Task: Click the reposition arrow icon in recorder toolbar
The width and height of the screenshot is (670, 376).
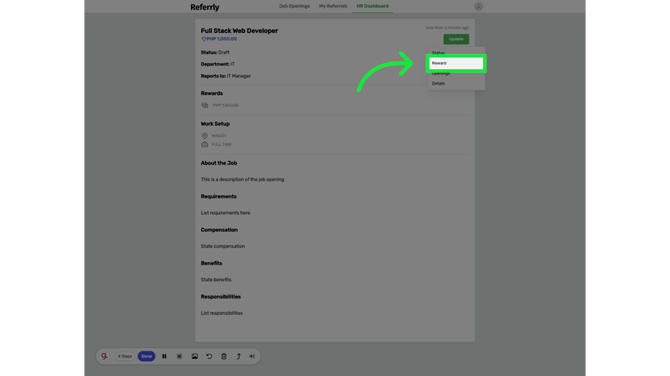Action: 238,356
